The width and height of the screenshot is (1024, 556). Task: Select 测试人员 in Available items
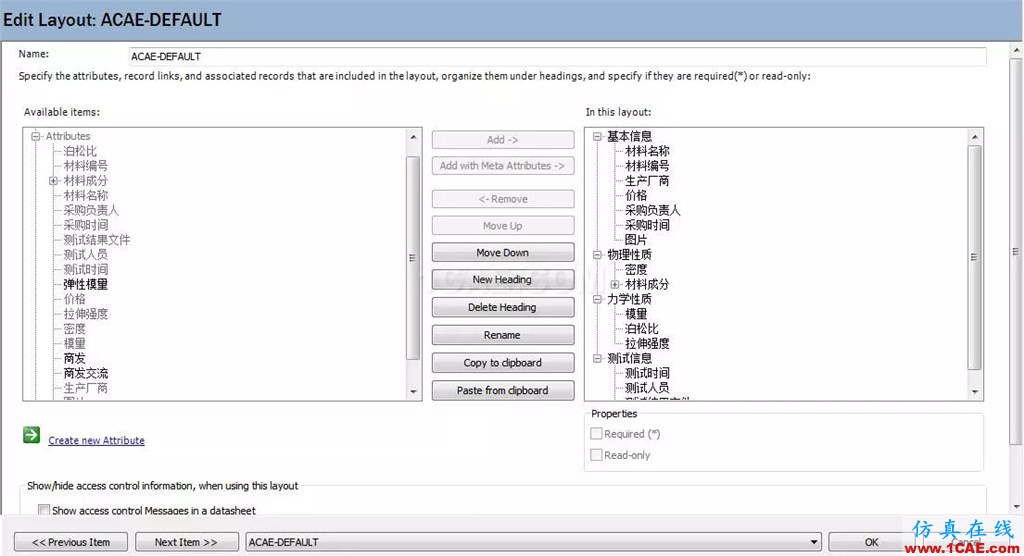click(86, 255)
